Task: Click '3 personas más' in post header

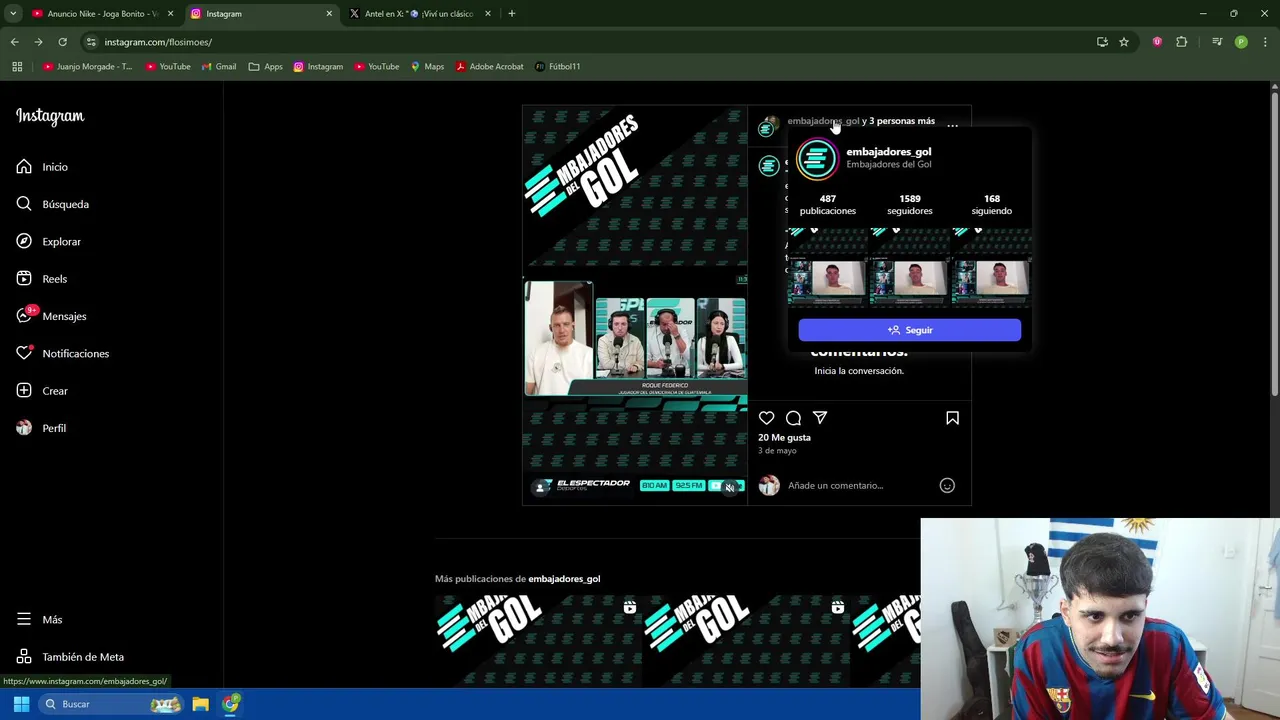Action: (902, 121)
